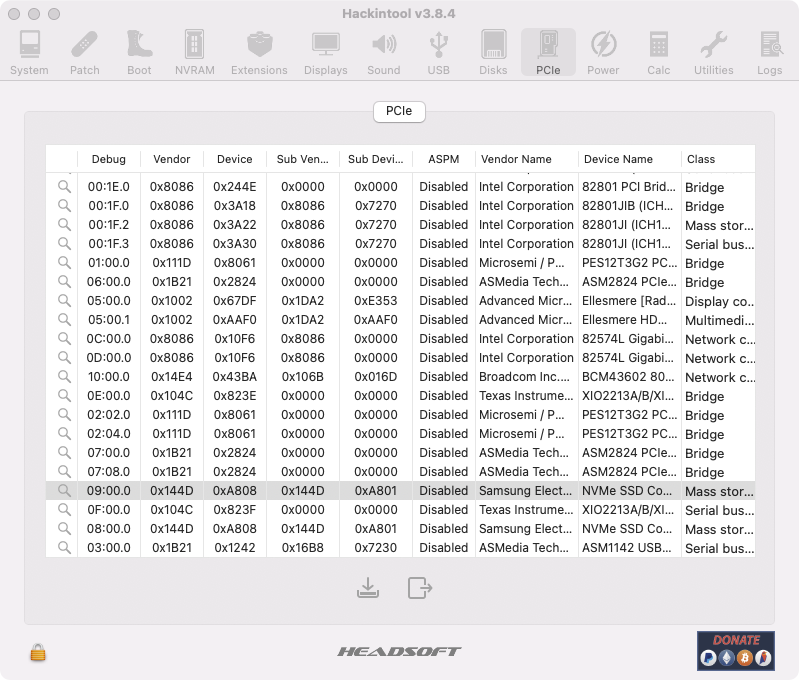This screenshot has height=680, width=799.
Task: Click Multimedi... class cell
Action: pyautogui.click(x=718, y=320)
